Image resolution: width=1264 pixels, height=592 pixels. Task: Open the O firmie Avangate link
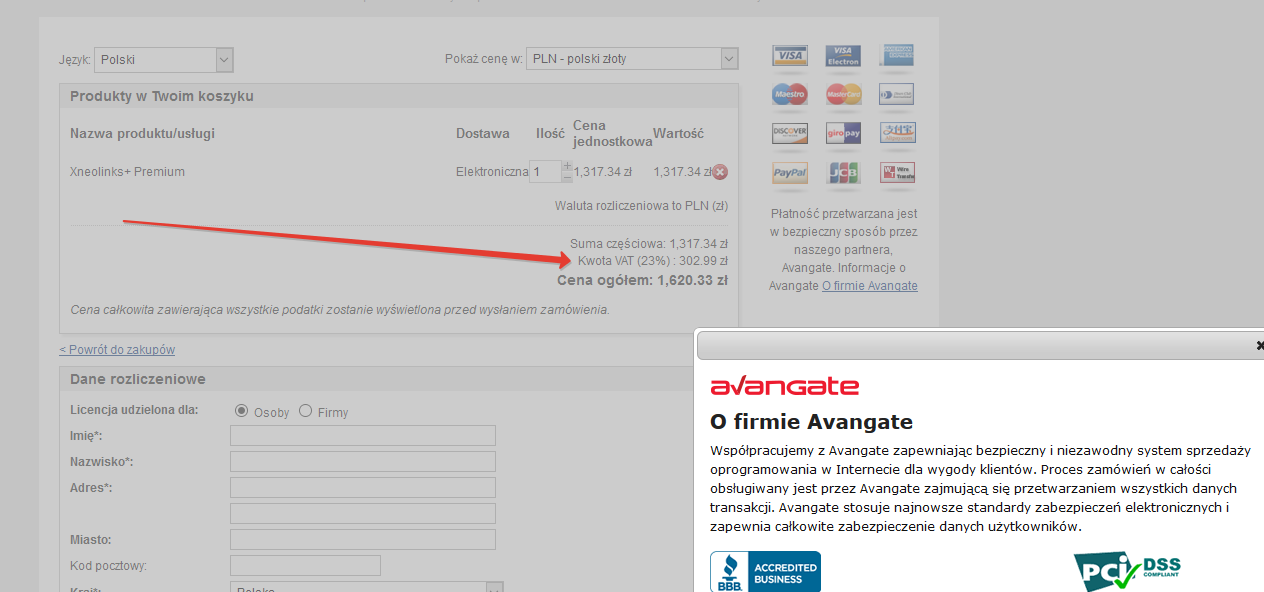[869, 286]
